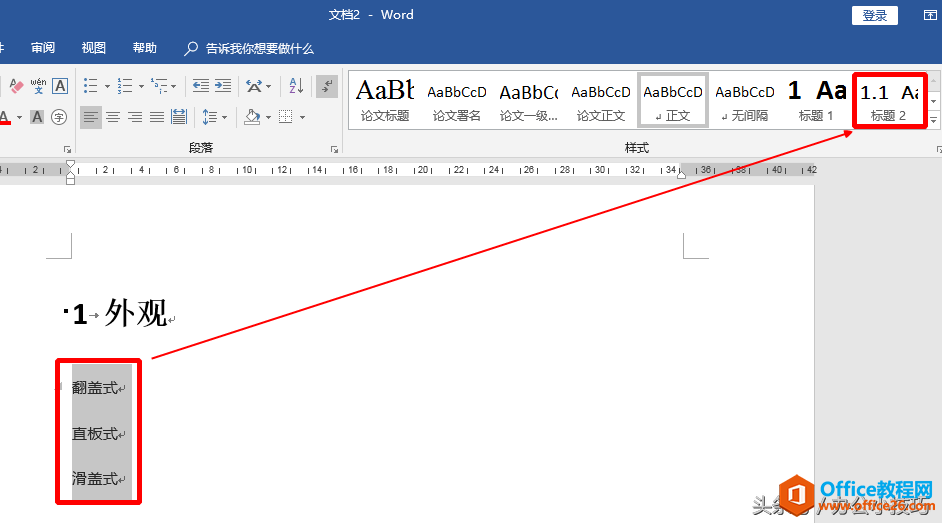Open the 视图 (View) tab
The height and width of the screenshot is (523, 942).
[94, 48]
